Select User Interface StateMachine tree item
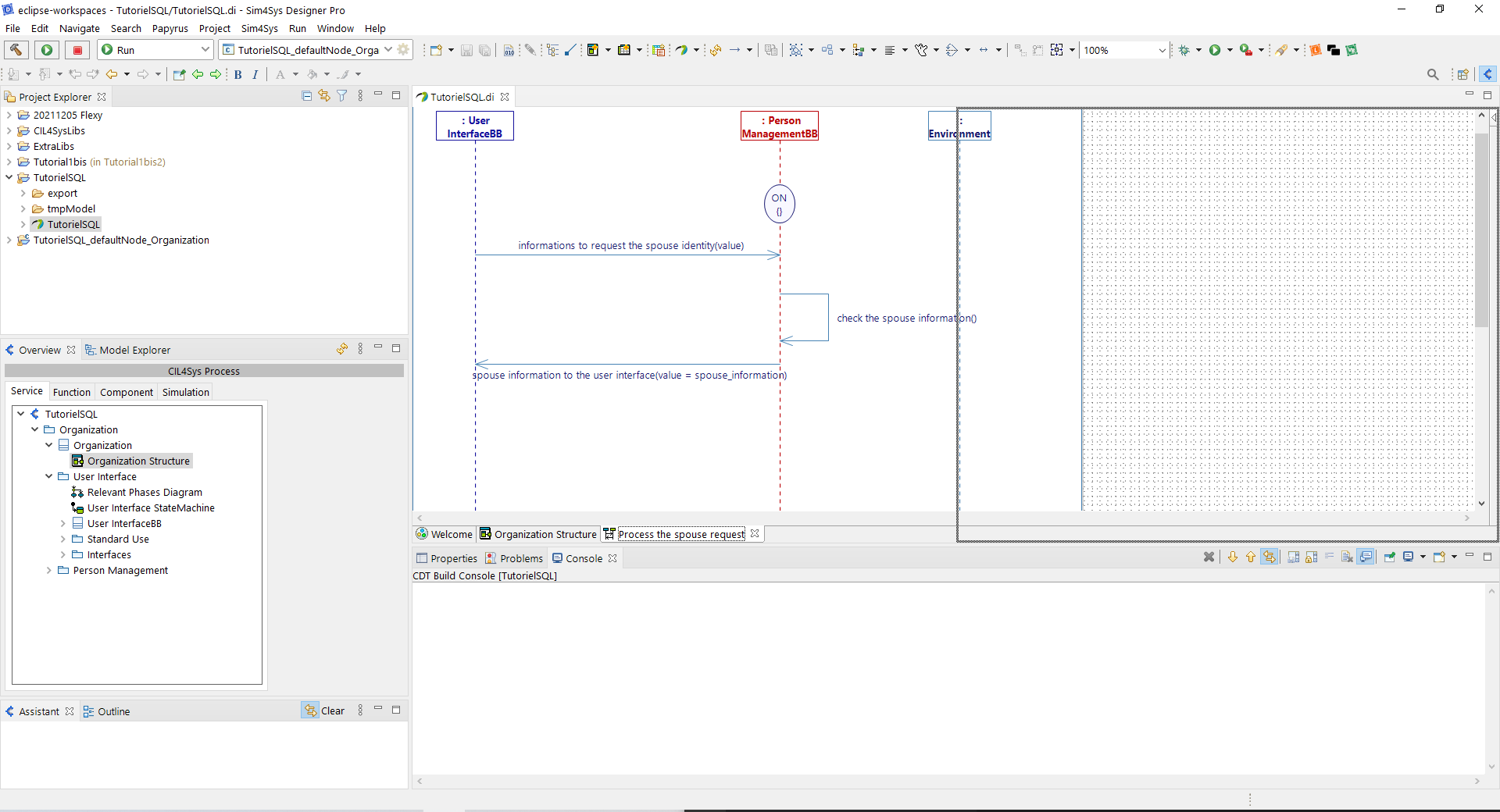Image resolution: width=1500 pixels, height=812 pixels. pyautogui.click(x=151, y=507)
